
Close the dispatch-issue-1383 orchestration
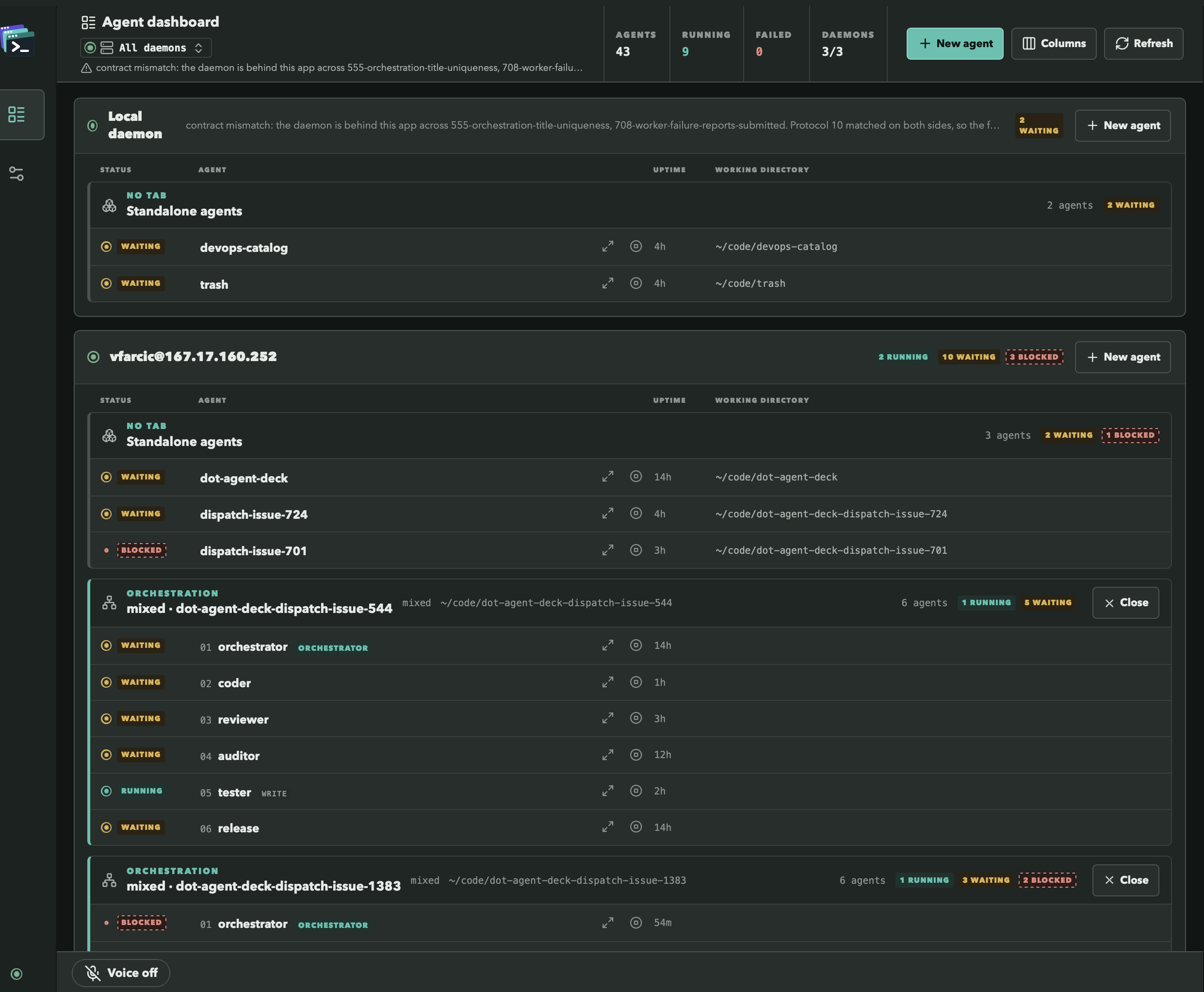pos(1126,880)
